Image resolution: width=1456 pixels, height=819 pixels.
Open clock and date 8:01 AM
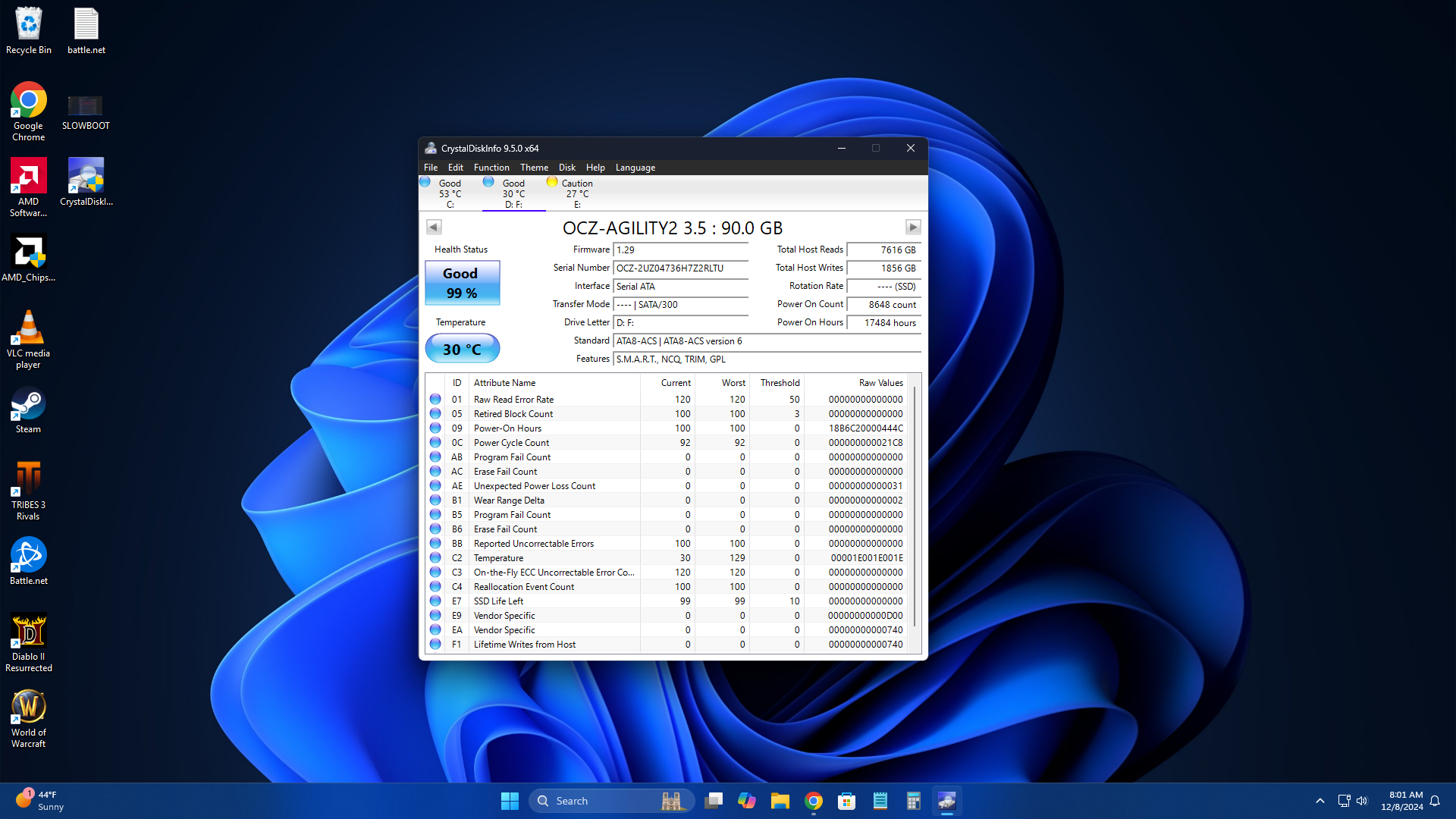[x=1401, y=801]
